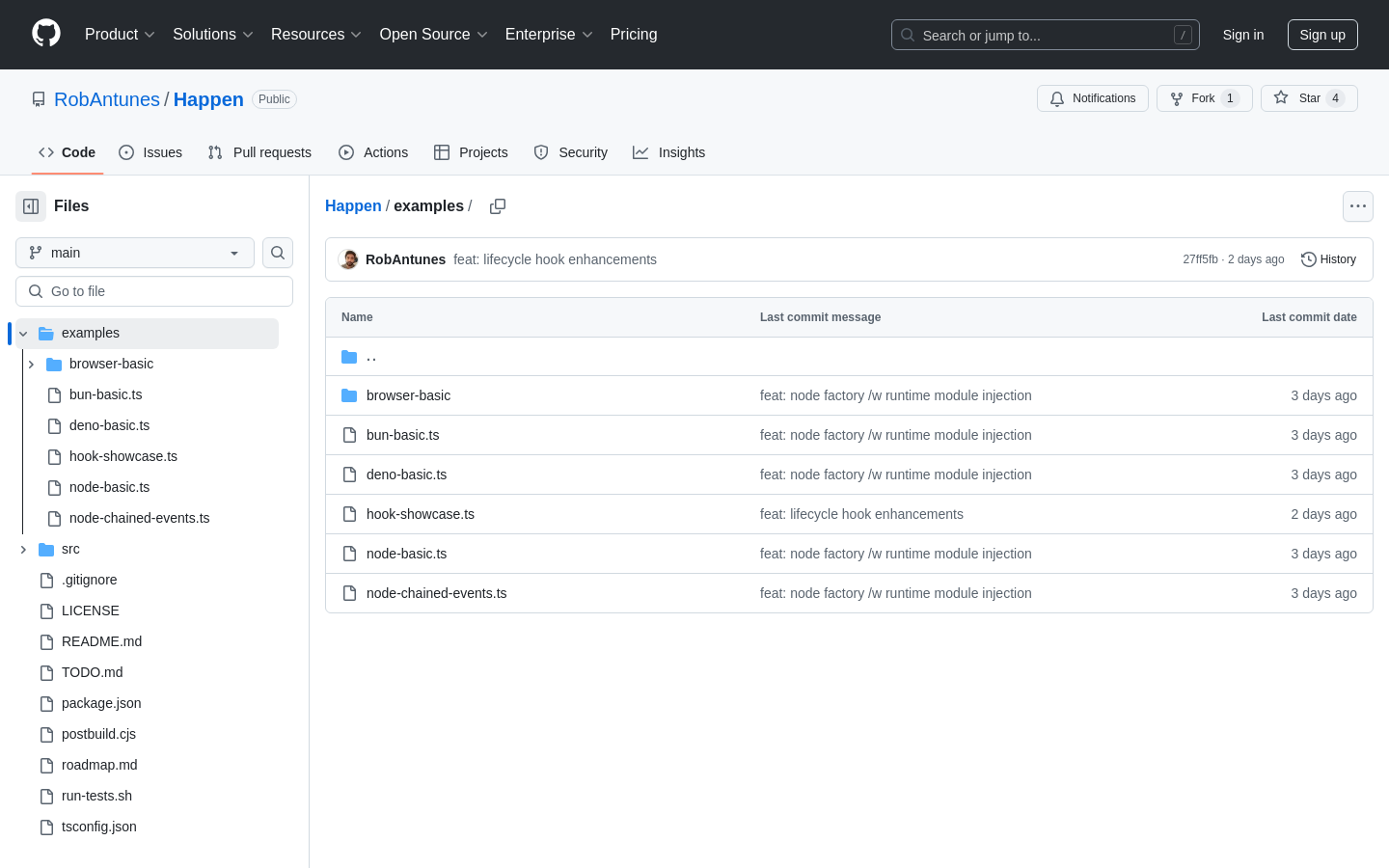The width and height of the screenshot is (1389, 868).
Task: Open commit History
Action: point(1329,259)
